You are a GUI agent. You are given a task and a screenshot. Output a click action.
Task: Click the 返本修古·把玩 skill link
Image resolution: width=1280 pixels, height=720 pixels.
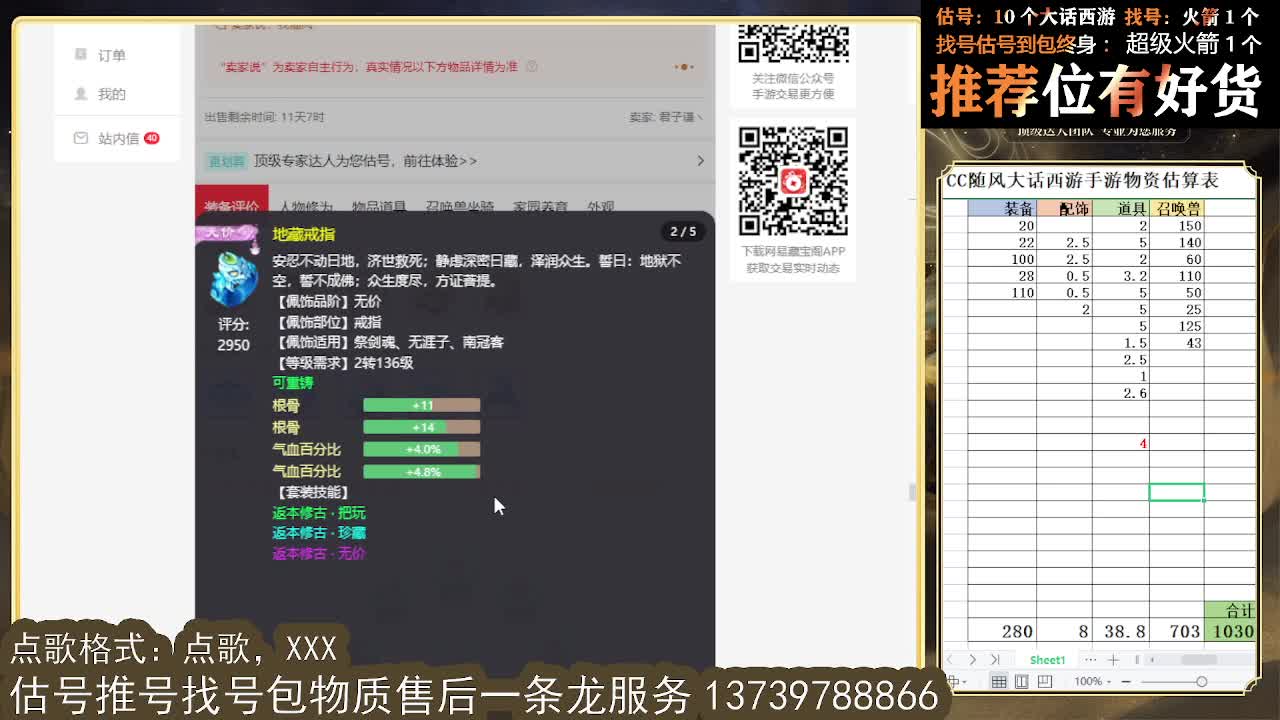(318, 512)
